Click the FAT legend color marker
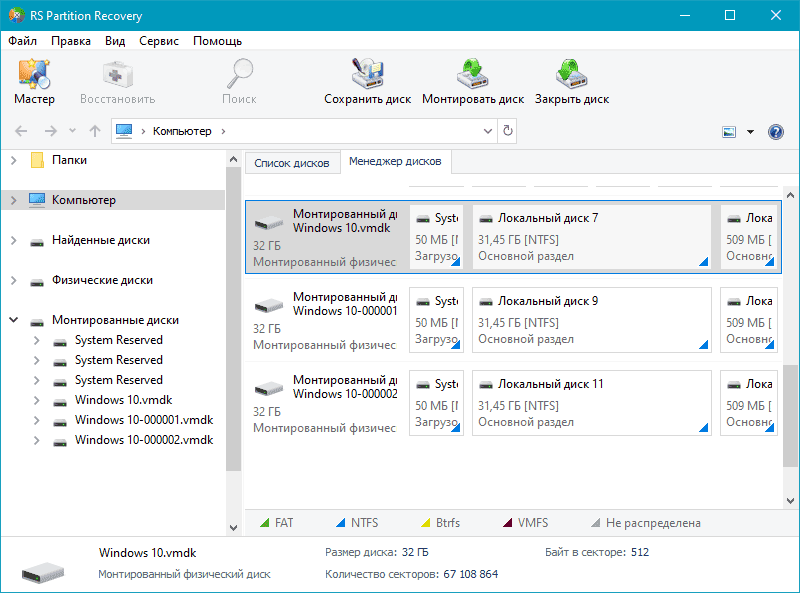This screenshot has height=593, width=800. coord(264,523)
